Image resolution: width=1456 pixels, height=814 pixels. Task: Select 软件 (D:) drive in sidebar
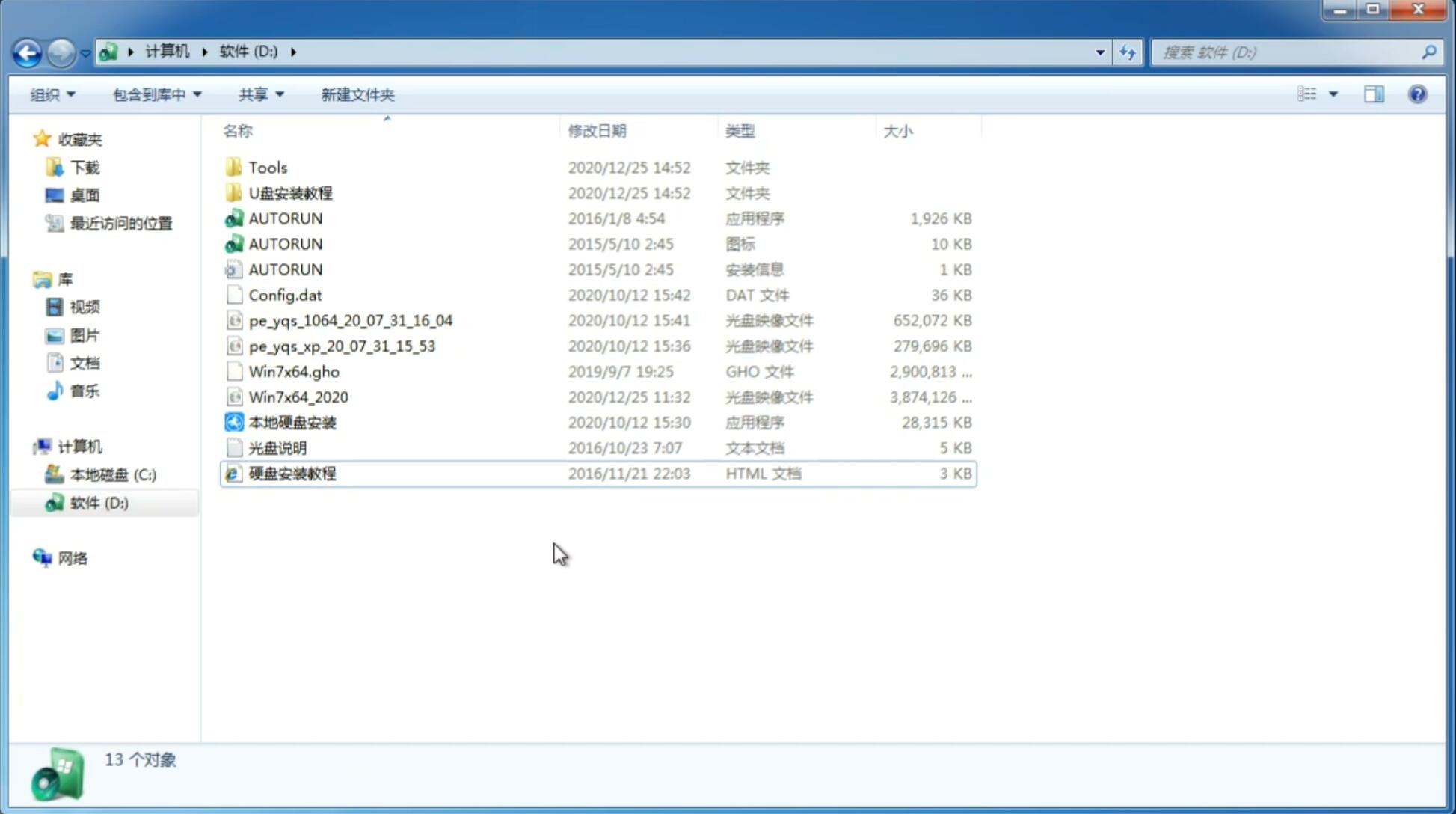pos(98,503)
